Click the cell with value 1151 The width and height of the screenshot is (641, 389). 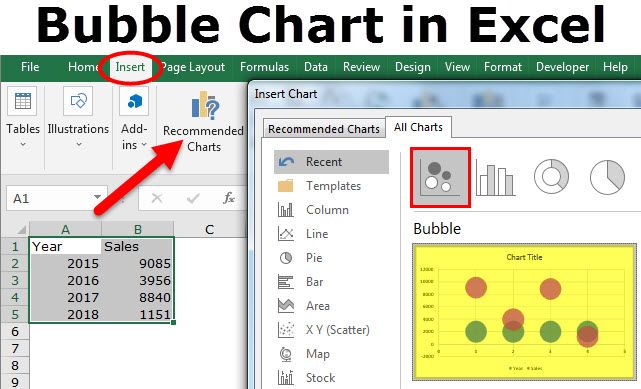tap(138, 314)
